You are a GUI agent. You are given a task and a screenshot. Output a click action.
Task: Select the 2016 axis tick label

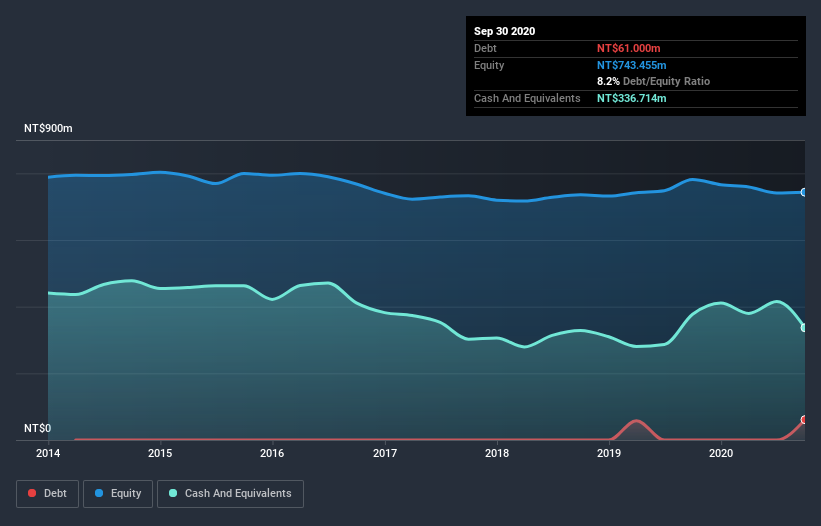272,453
